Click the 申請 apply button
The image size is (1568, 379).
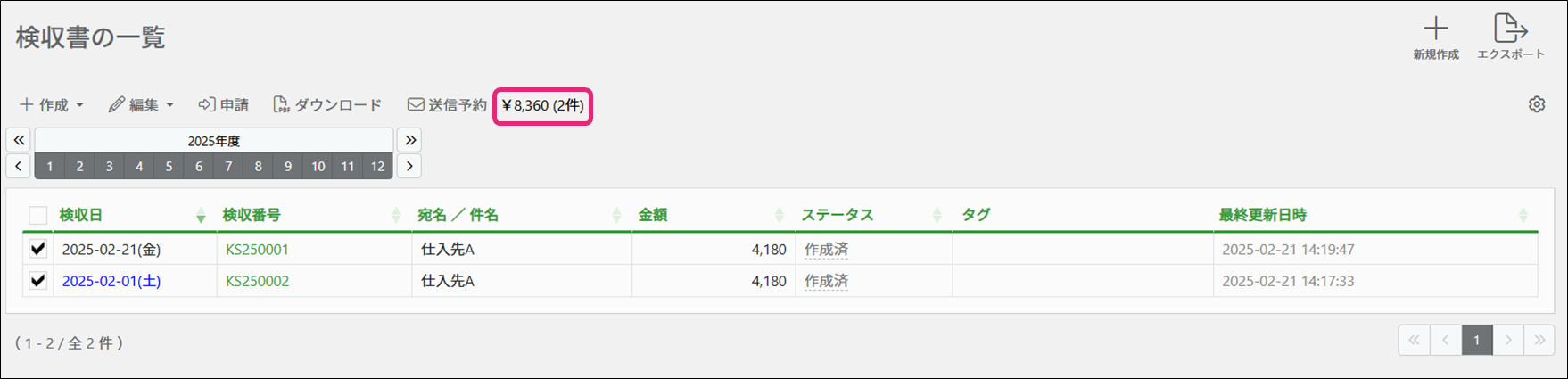223,105
